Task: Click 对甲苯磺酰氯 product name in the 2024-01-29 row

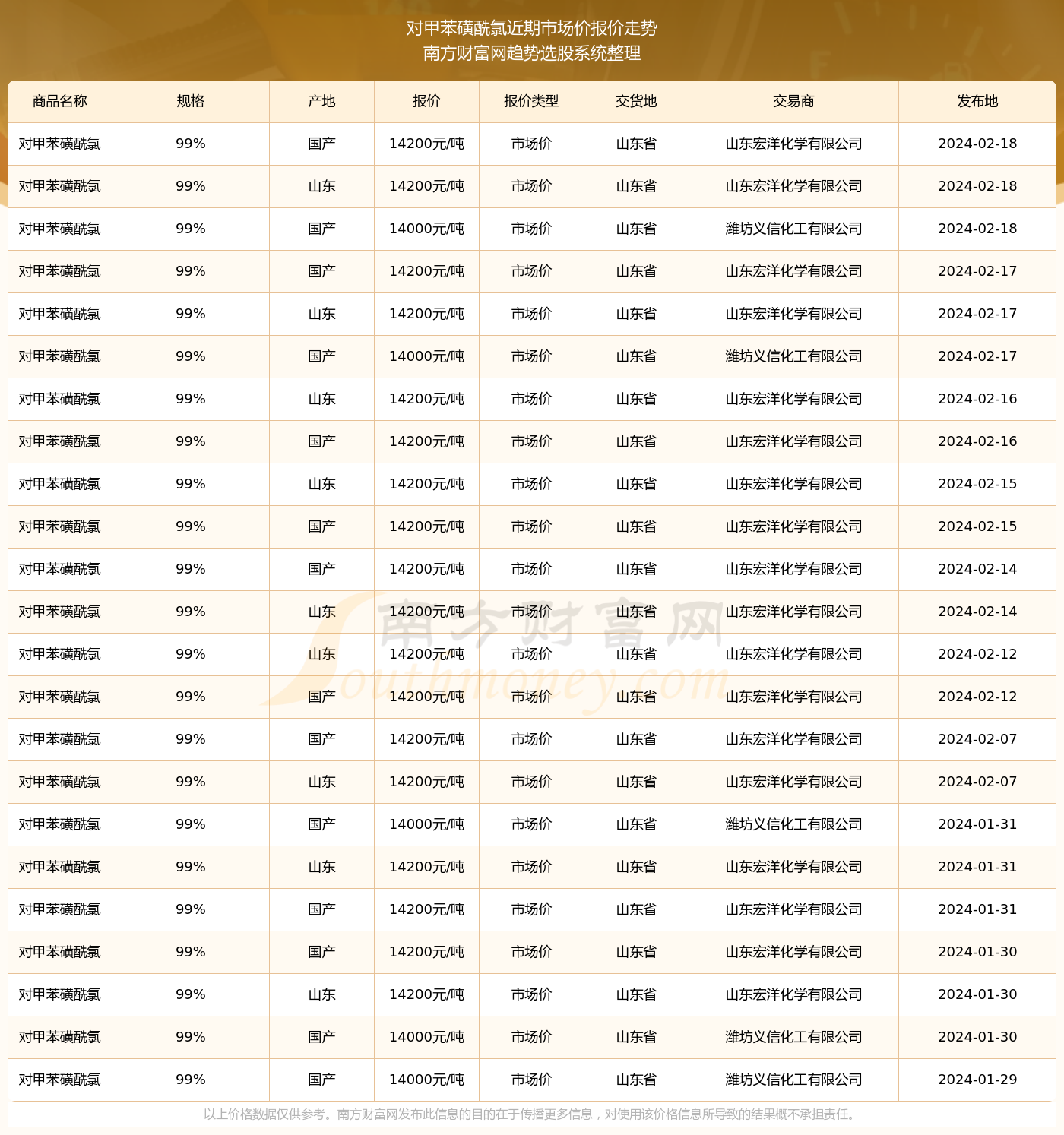Action: [x=60, y=1080]
